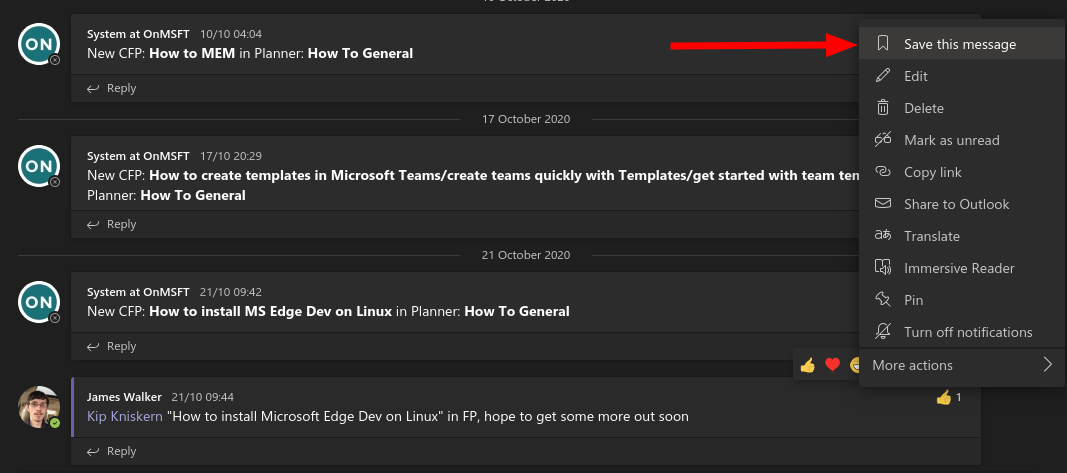Expand the More actions submenu

click(x=962, y=365)
